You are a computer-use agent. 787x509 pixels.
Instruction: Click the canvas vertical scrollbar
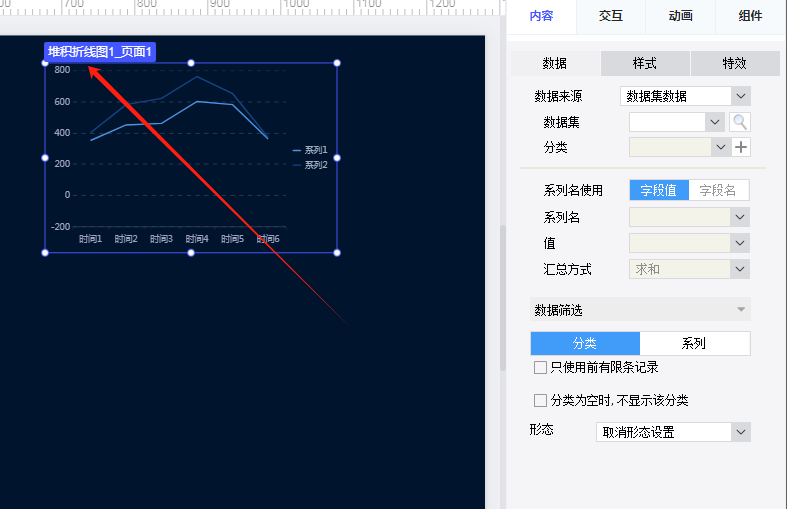point(503,297)
